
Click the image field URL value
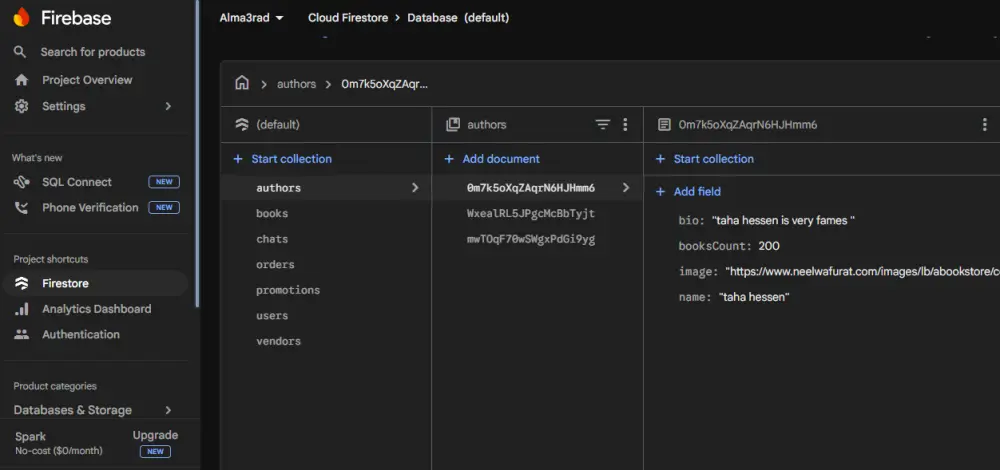click(862, 272)
